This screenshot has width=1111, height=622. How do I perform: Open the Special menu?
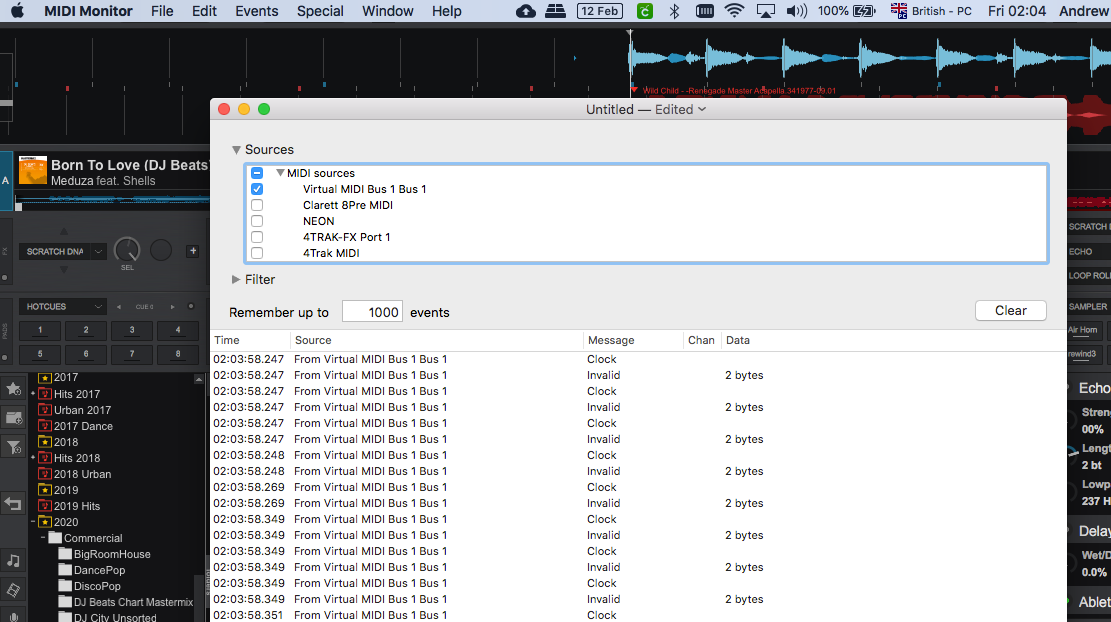pyautogui.click(x=320, y=11)
